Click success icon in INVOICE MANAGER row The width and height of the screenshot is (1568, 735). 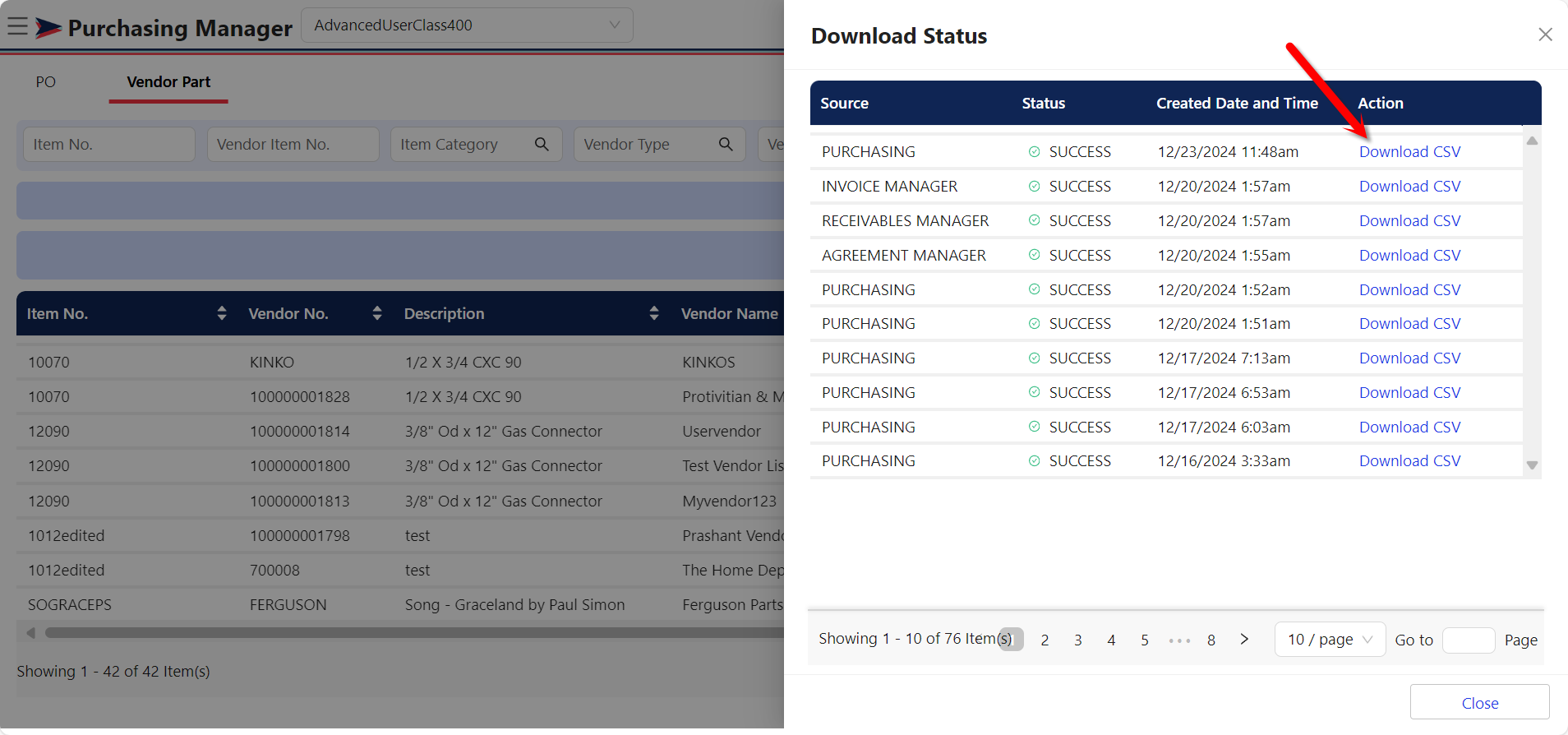tap(1035, 187)
